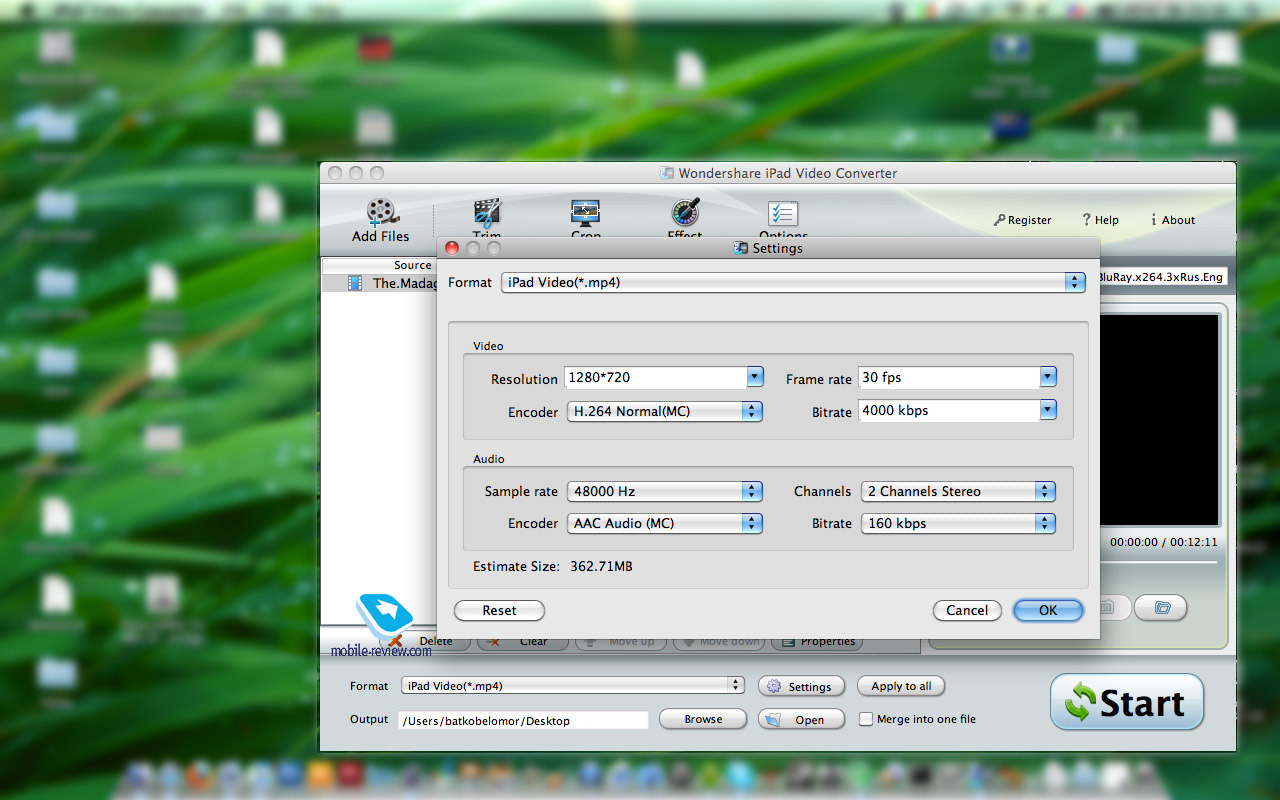Click Reset in the Settings dialog
Screen dimensions: 1280x800
(x=499, y=610)
